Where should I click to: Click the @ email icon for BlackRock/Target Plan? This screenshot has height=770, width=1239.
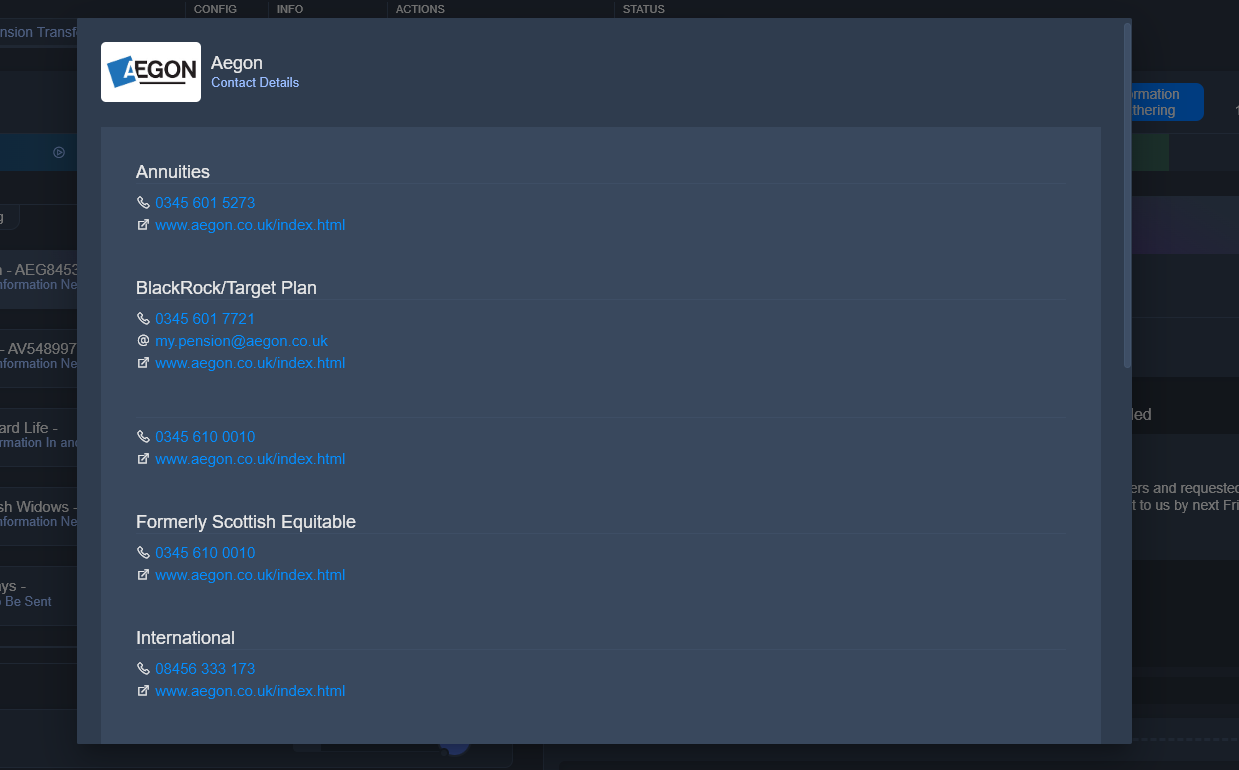coord(143,341)
